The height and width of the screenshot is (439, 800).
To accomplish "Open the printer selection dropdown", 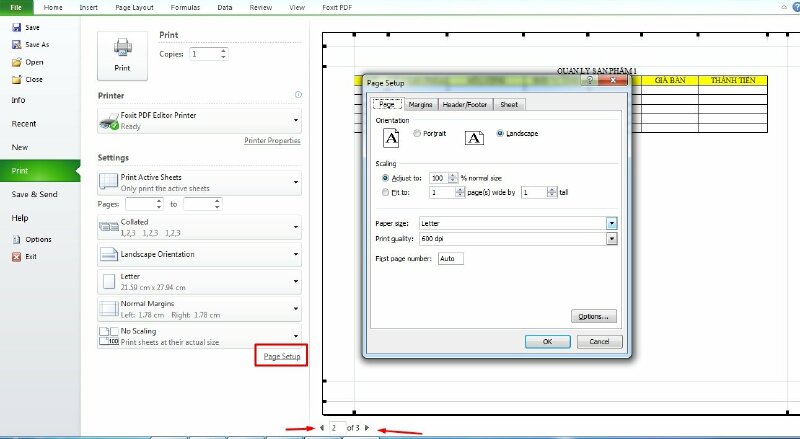I will pos(296,120).
